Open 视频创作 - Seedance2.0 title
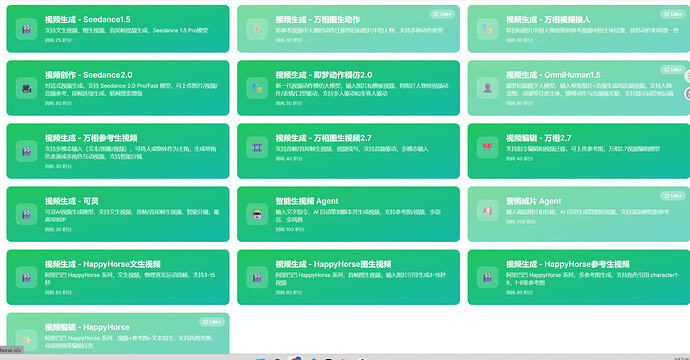Screen dimensions: 690x360 coord(88,75)
